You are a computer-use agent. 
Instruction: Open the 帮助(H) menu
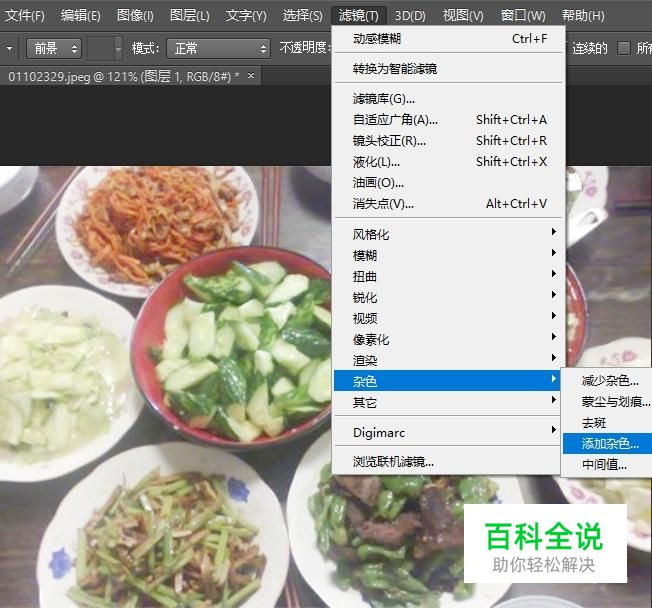(x=583, y=15)
